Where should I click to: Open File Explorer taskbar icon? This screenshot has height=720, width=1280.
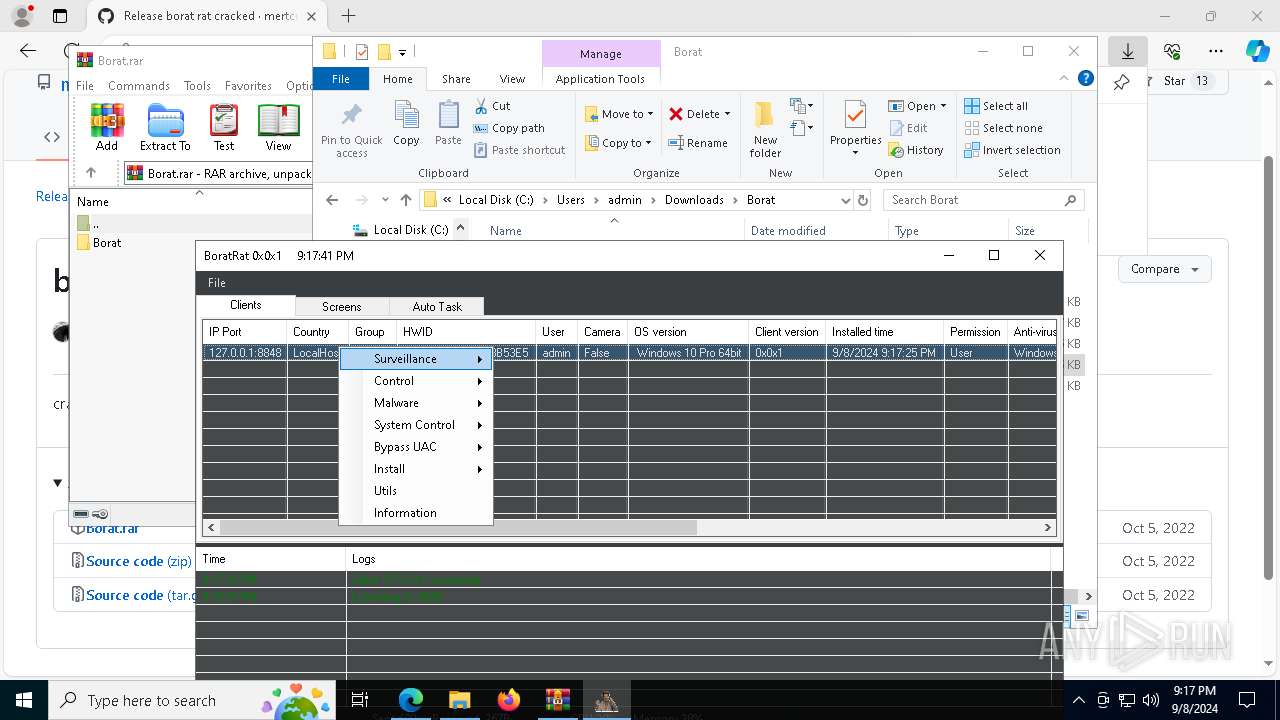(x=459, y=700)
